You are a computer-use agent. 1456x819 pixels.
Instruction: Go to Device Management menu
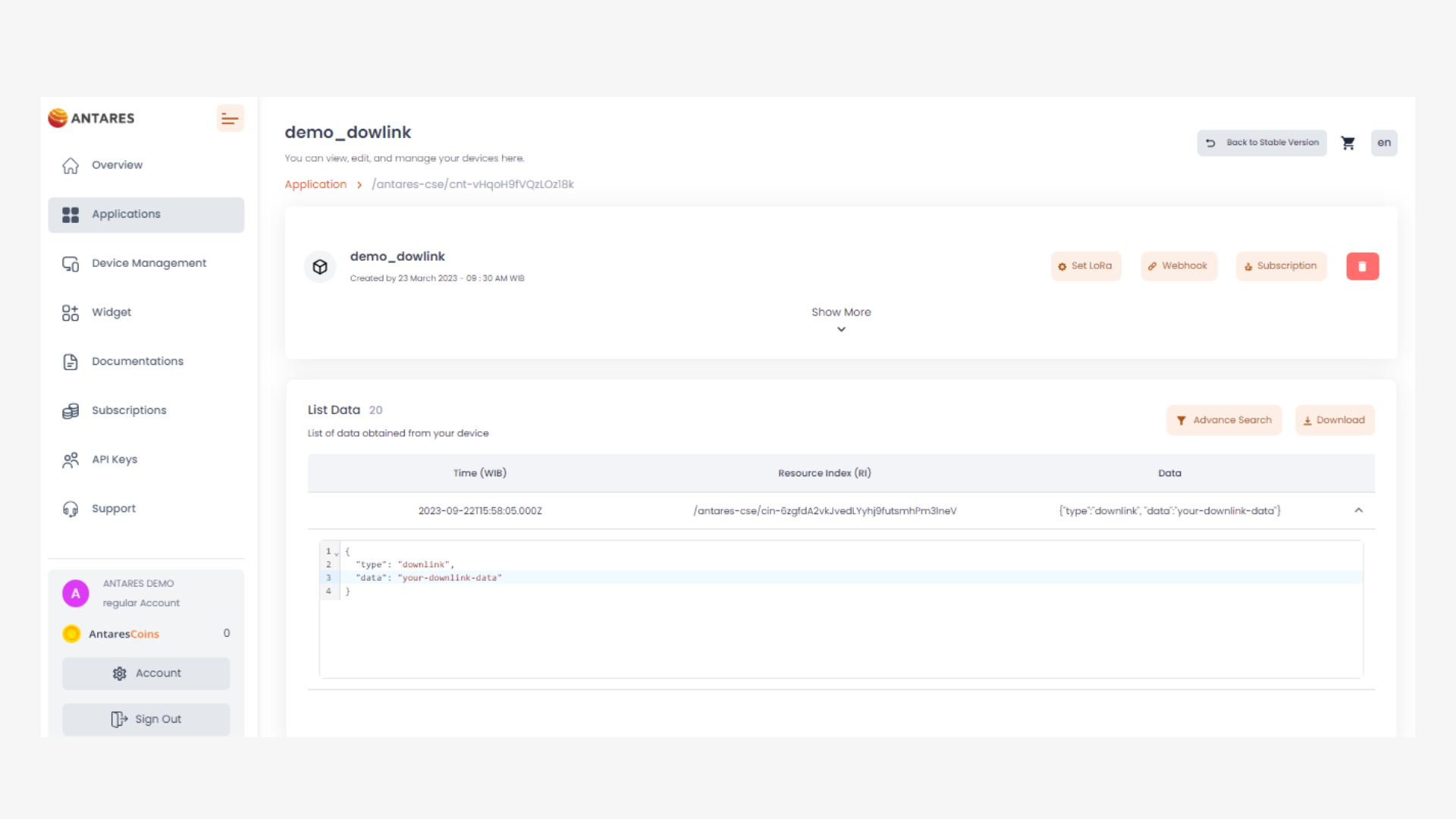pyautogui.click(x=148, y=263)
